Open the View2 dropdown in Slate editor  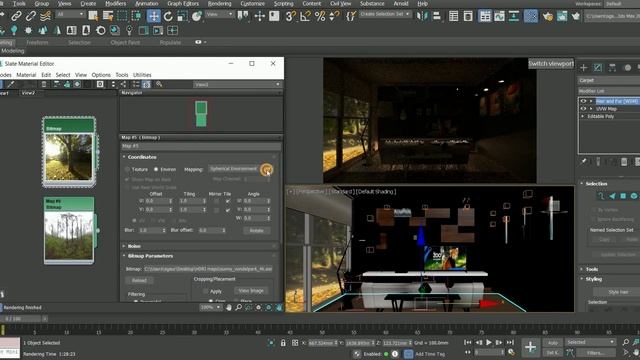[x=237, y=84]
